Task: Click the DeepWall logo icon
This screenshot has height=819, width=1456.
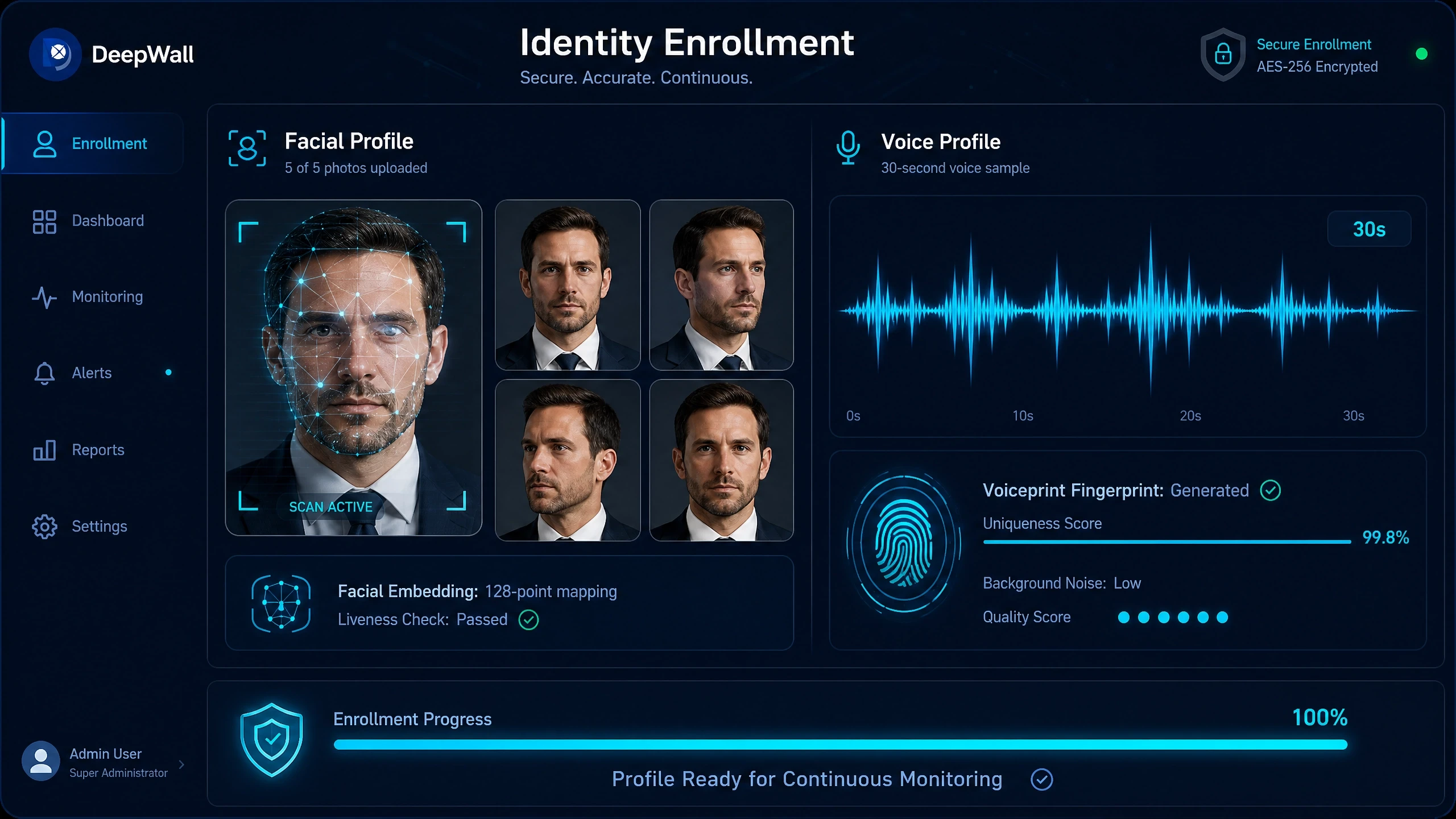Action: coord(56,54)
